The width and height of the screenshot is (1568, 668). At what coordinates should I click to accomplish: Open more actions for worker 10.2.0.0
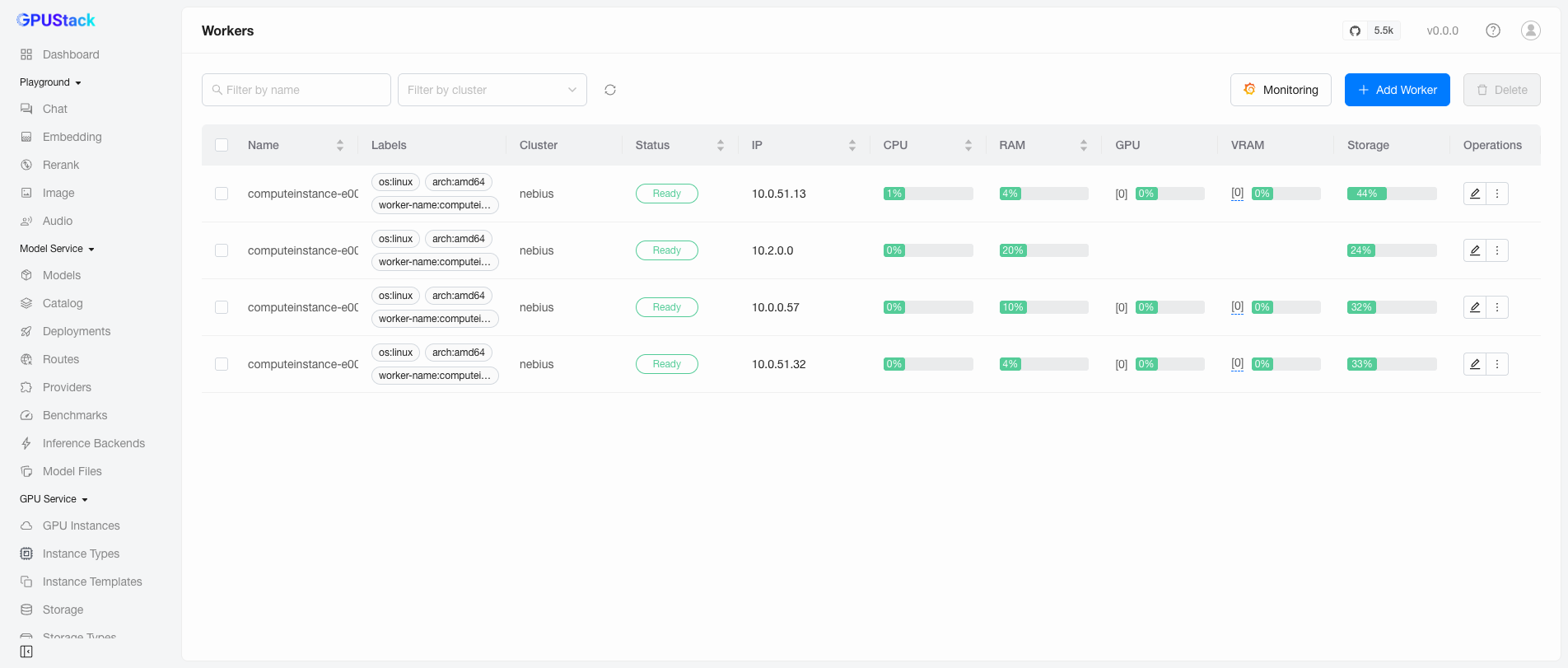coord(1497,250)
